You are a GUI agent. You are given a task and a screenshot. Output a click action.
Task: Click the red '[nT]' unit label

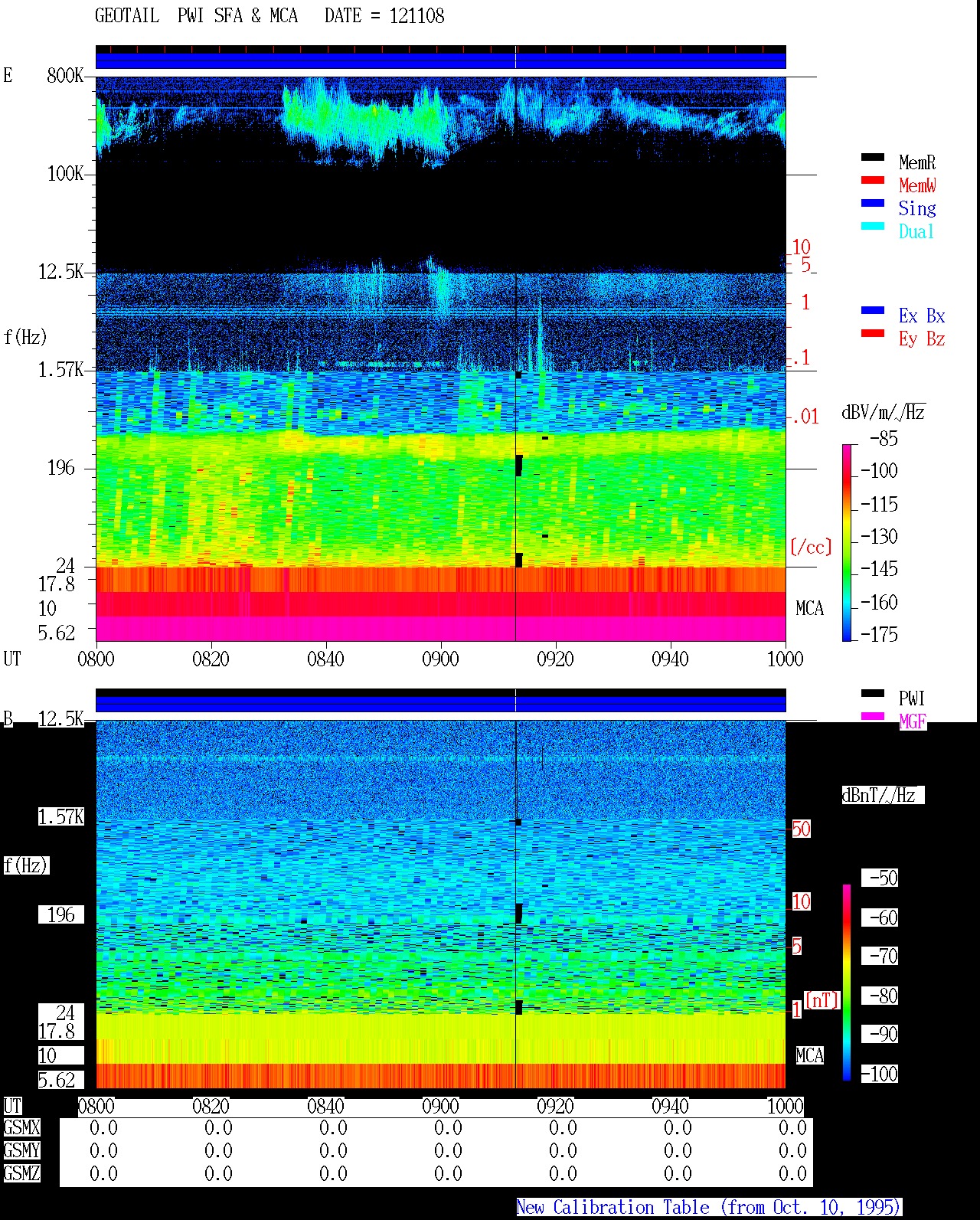click(x=822, y=1000)
